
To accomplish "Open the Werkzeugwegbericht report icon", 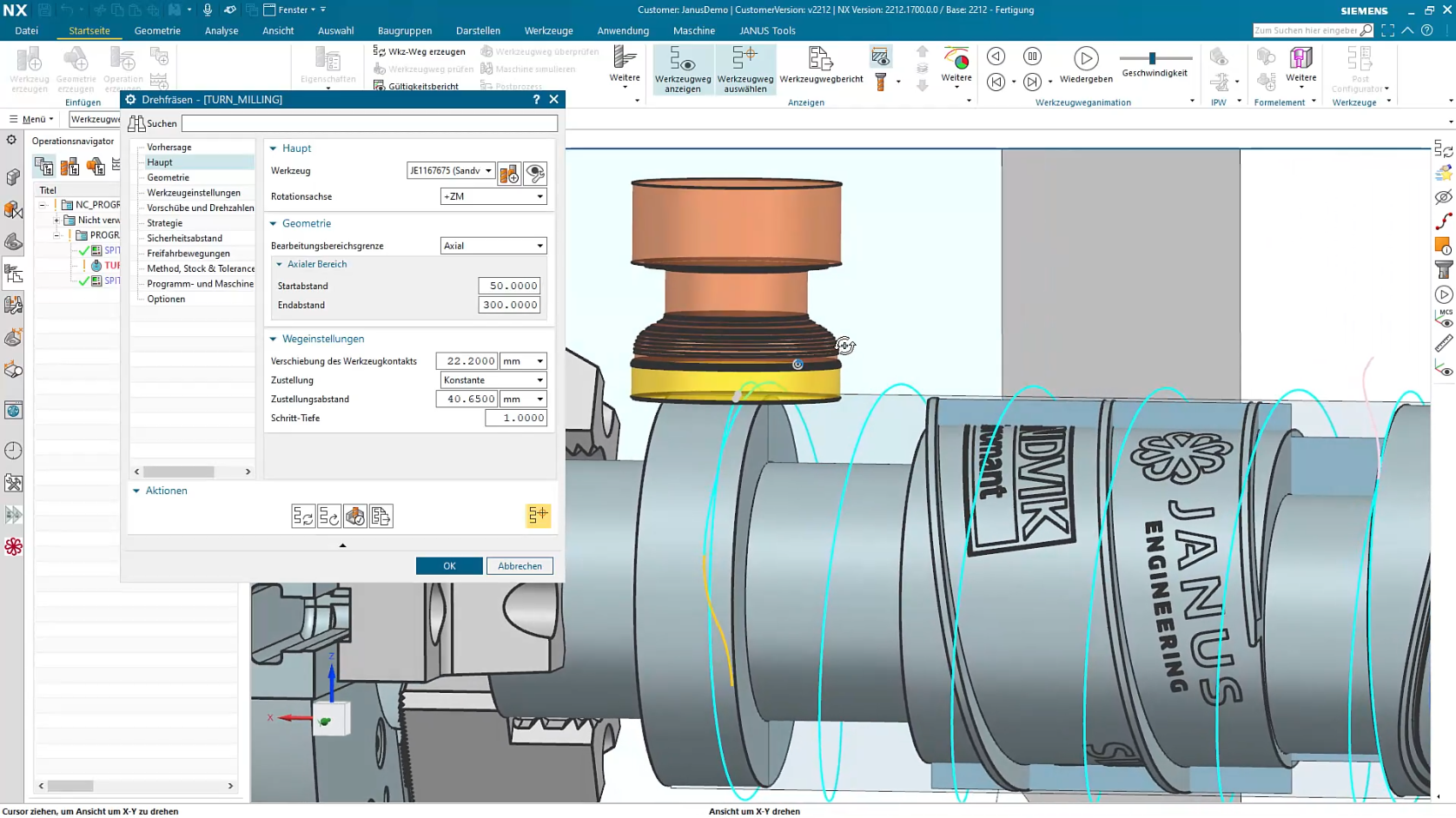I will [821, 59].
